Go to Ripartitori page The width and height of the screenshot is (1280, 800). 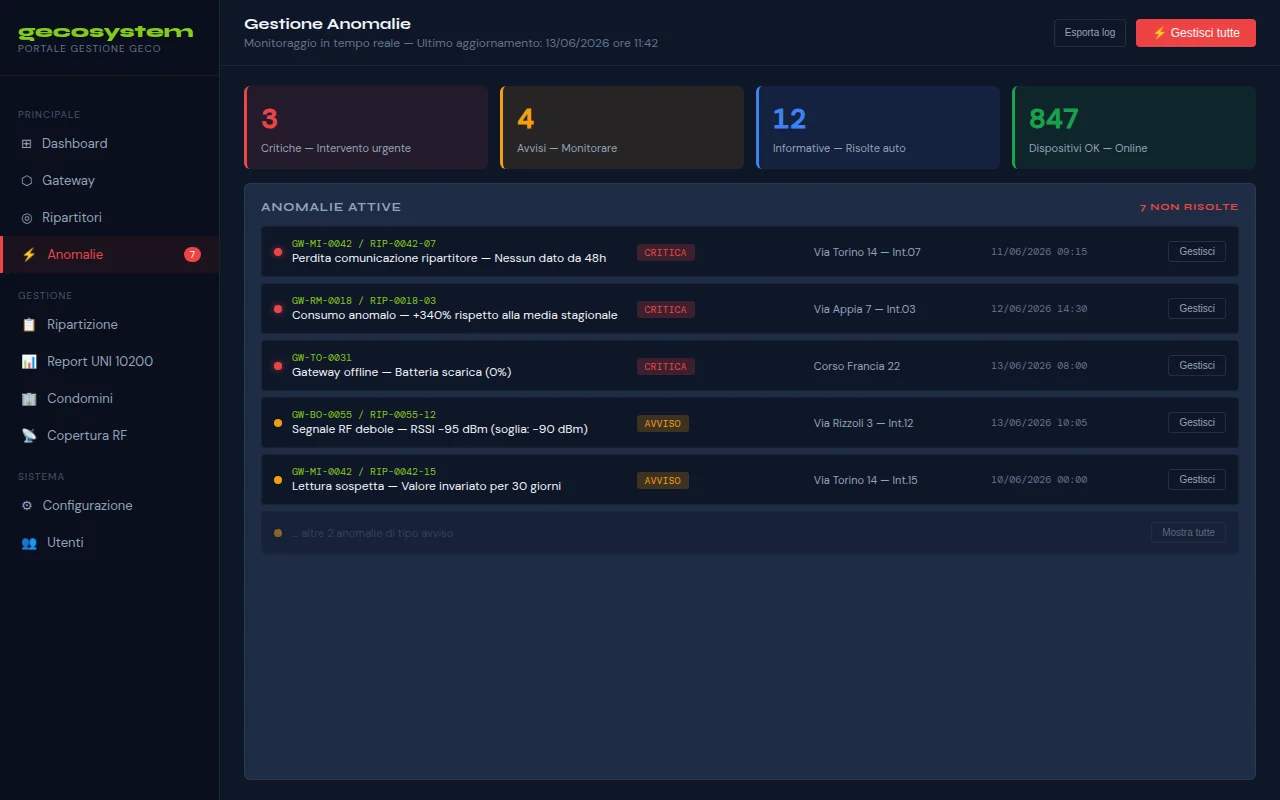click(110, 218)
